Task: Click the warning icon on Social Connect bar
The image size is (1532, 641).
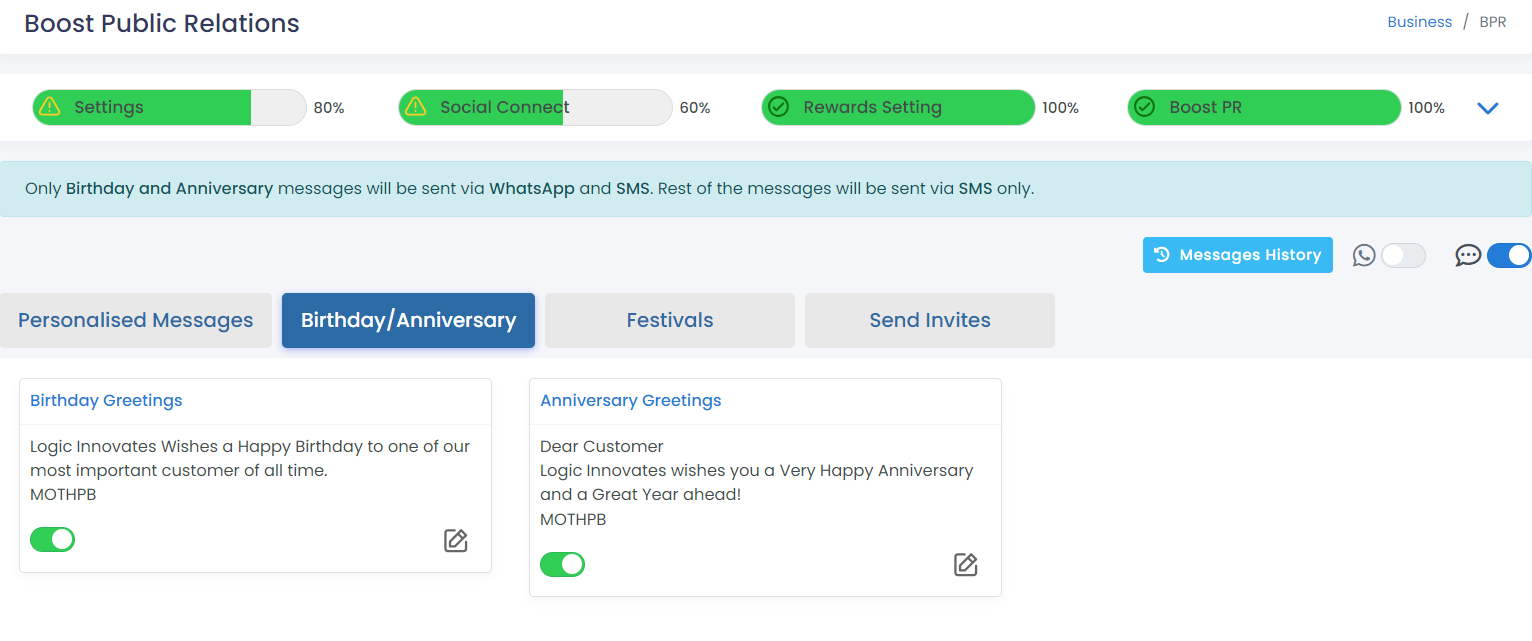Action: coord(417,107)
